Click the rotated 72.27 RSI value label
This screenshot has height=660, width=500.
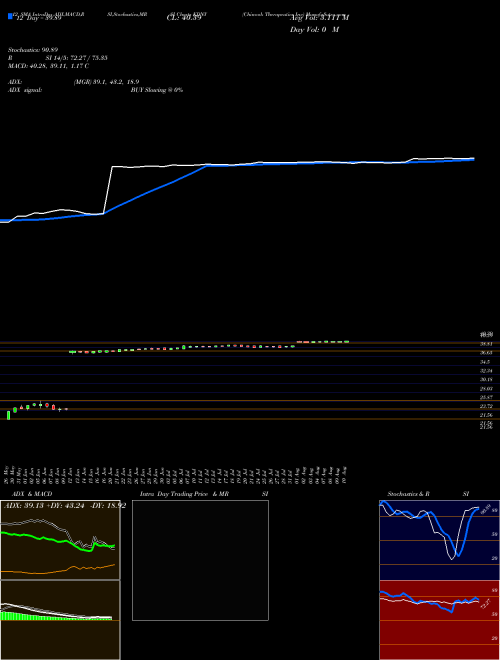coord(486,605)
